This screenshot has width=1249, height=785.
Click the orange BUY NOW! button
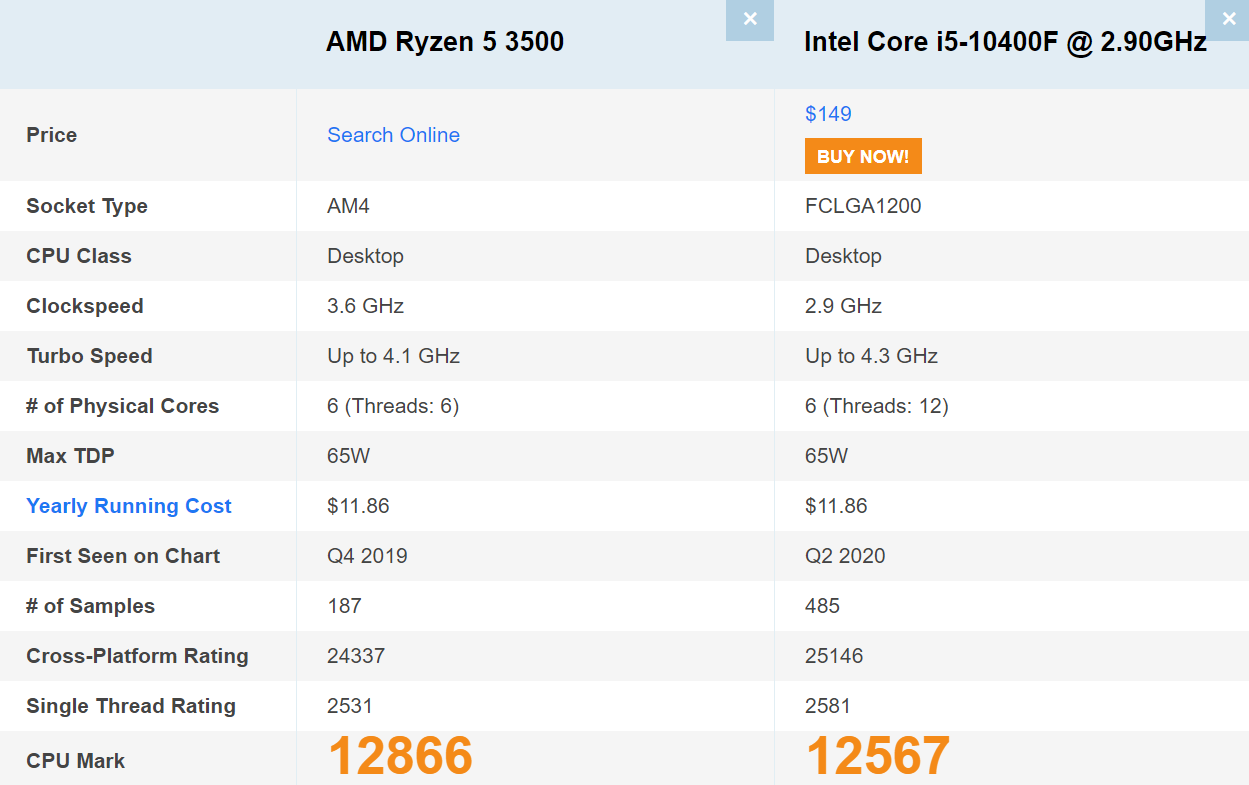click(x=863, y=156)
